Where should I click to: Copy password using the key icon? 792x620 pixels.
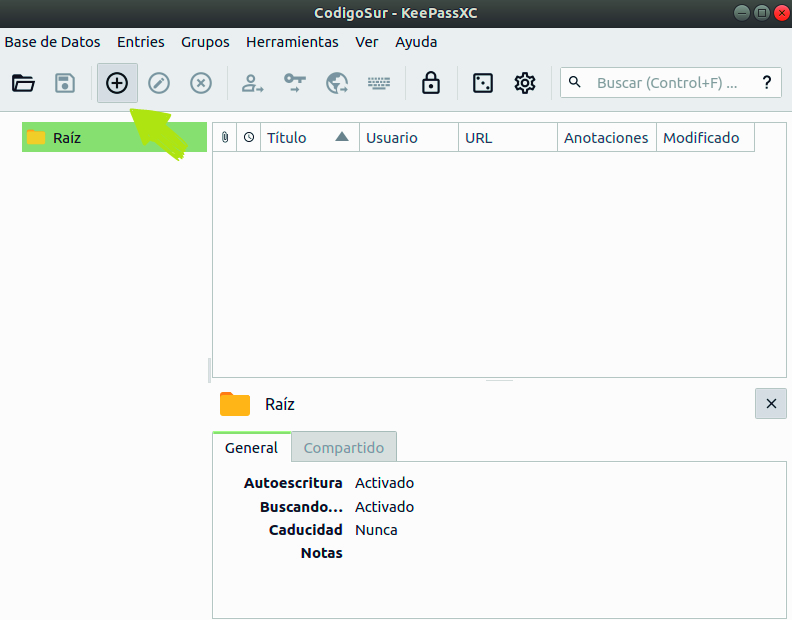click(294, 83)
